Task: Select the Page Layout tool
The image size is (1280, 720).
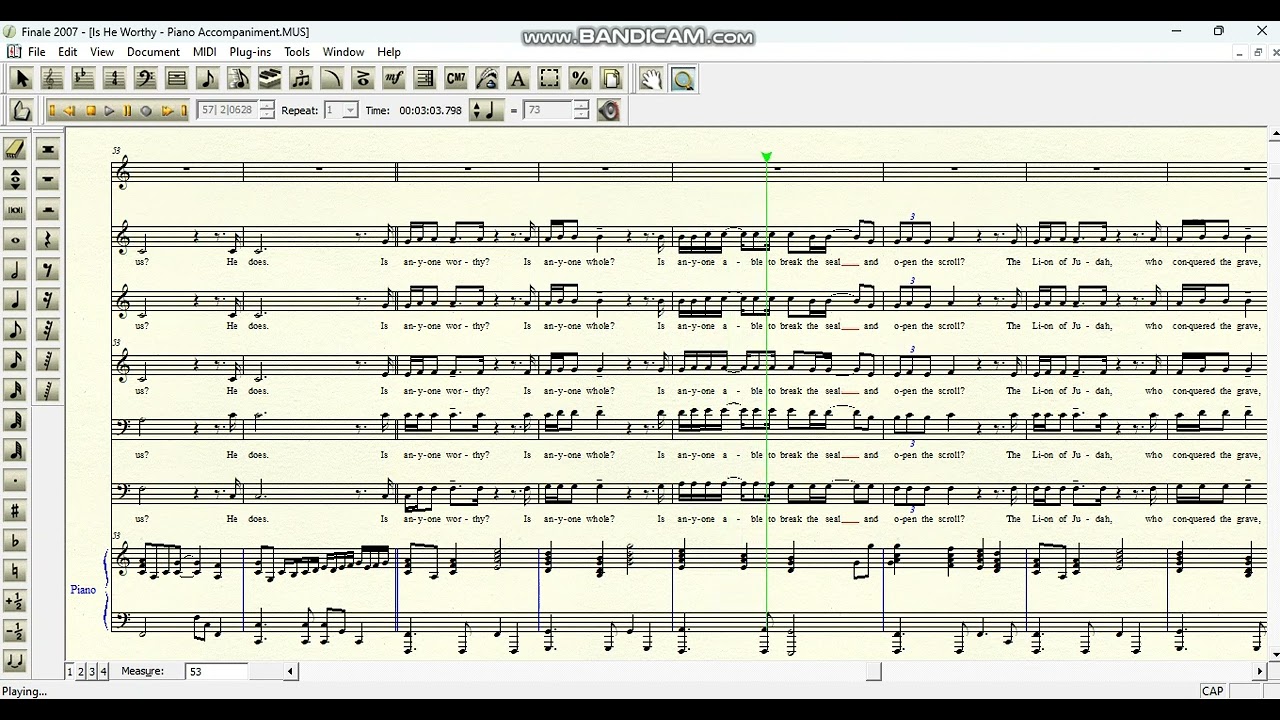Action: click(611, 79)
